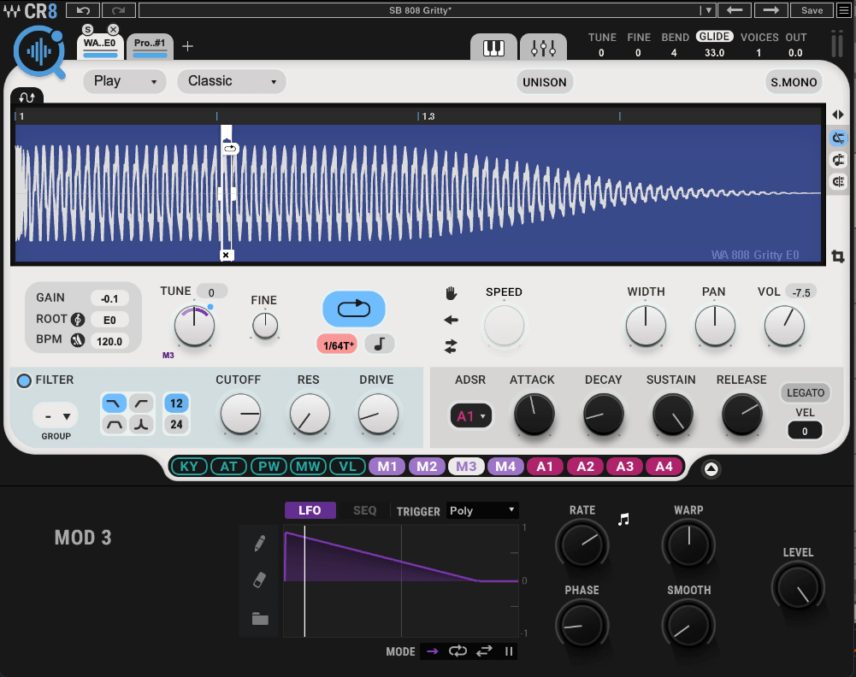The image size is (856, 677).
Task: Click the note sync icon beside 1/64T
Action: 379,344
